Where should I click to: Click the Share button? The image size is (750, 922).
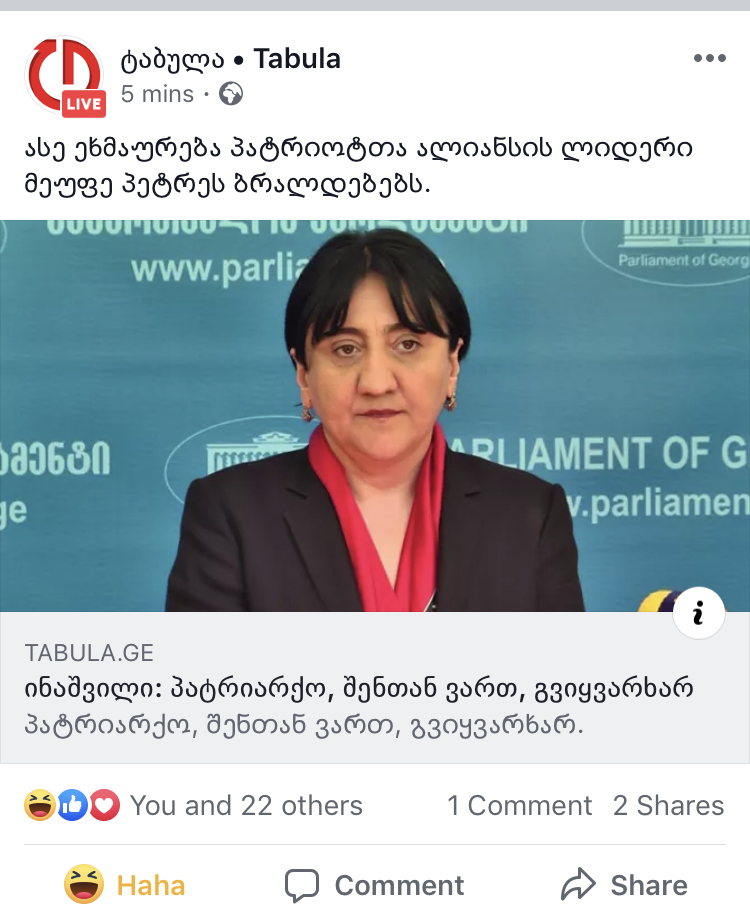pyautogui.click(x=624, y=885)
